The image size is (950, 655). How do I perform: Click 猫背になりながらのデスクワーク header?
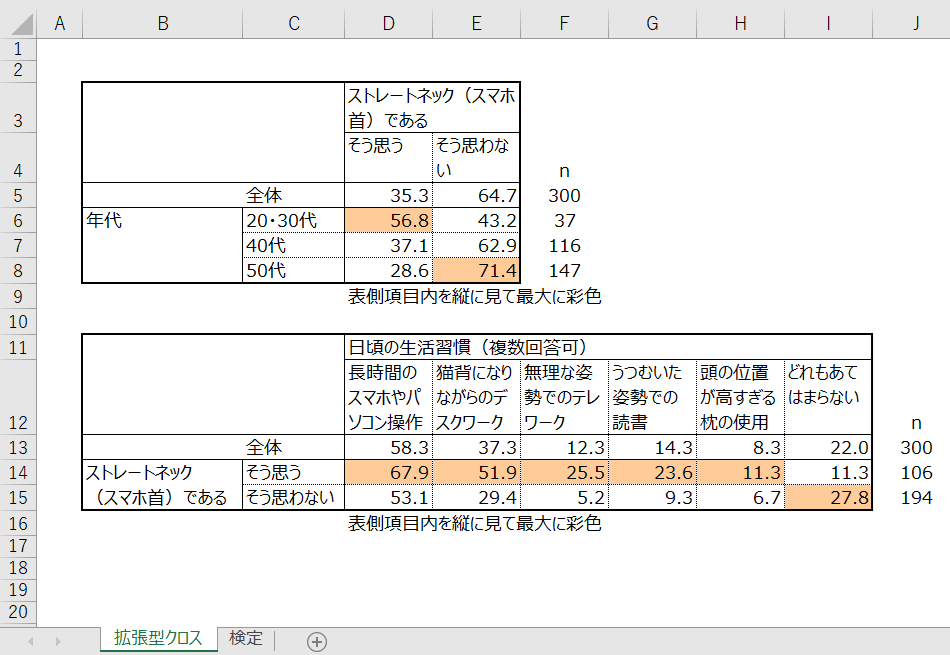(476, 397)
